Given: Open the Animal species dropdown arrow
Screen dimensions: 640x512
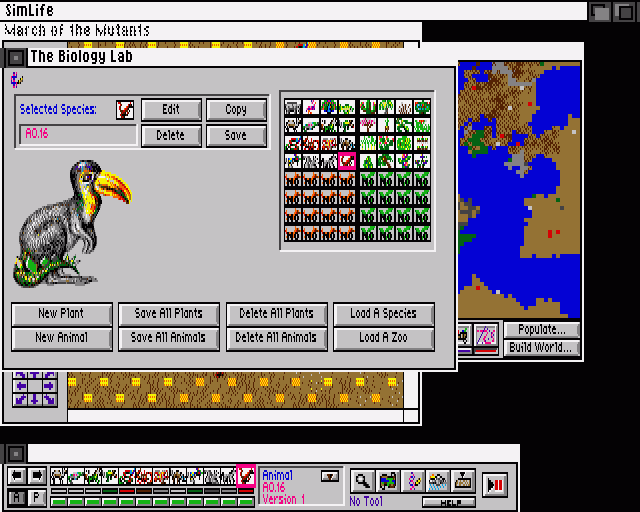Looking at the screenshot, I should tap(330, 476).
